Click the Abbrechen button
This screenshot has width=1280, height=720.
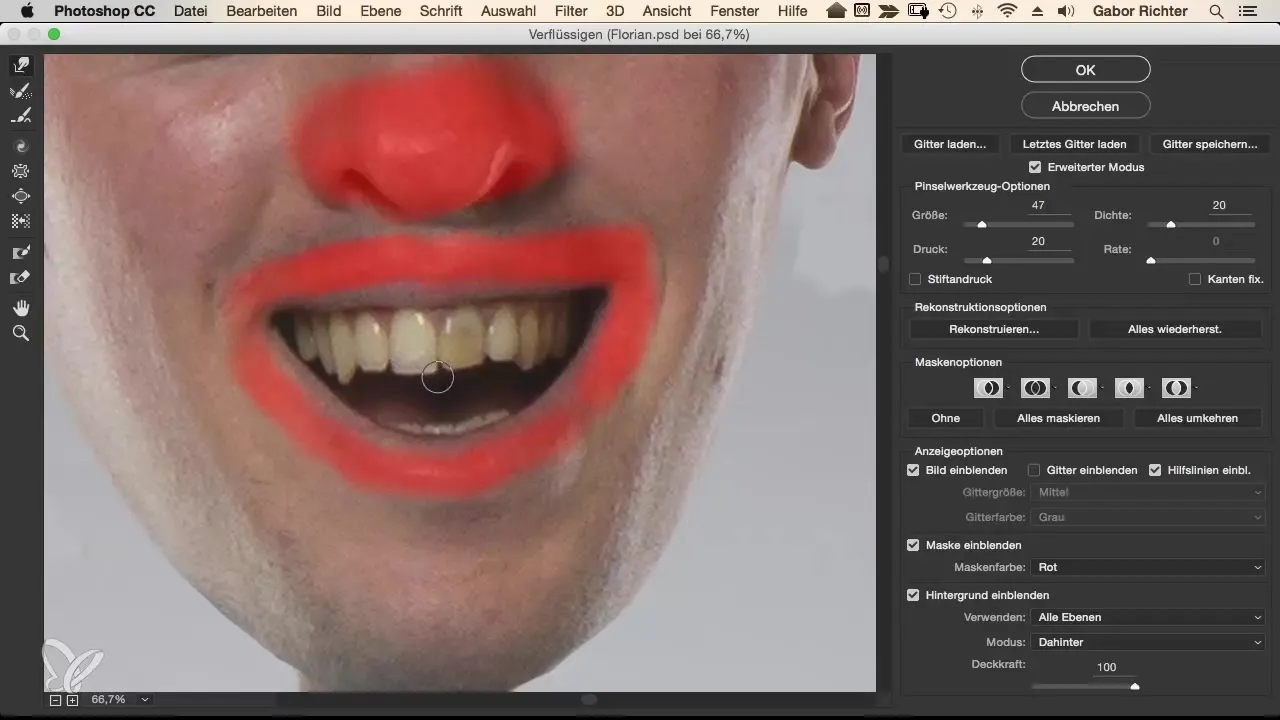tap(1086, 105)
